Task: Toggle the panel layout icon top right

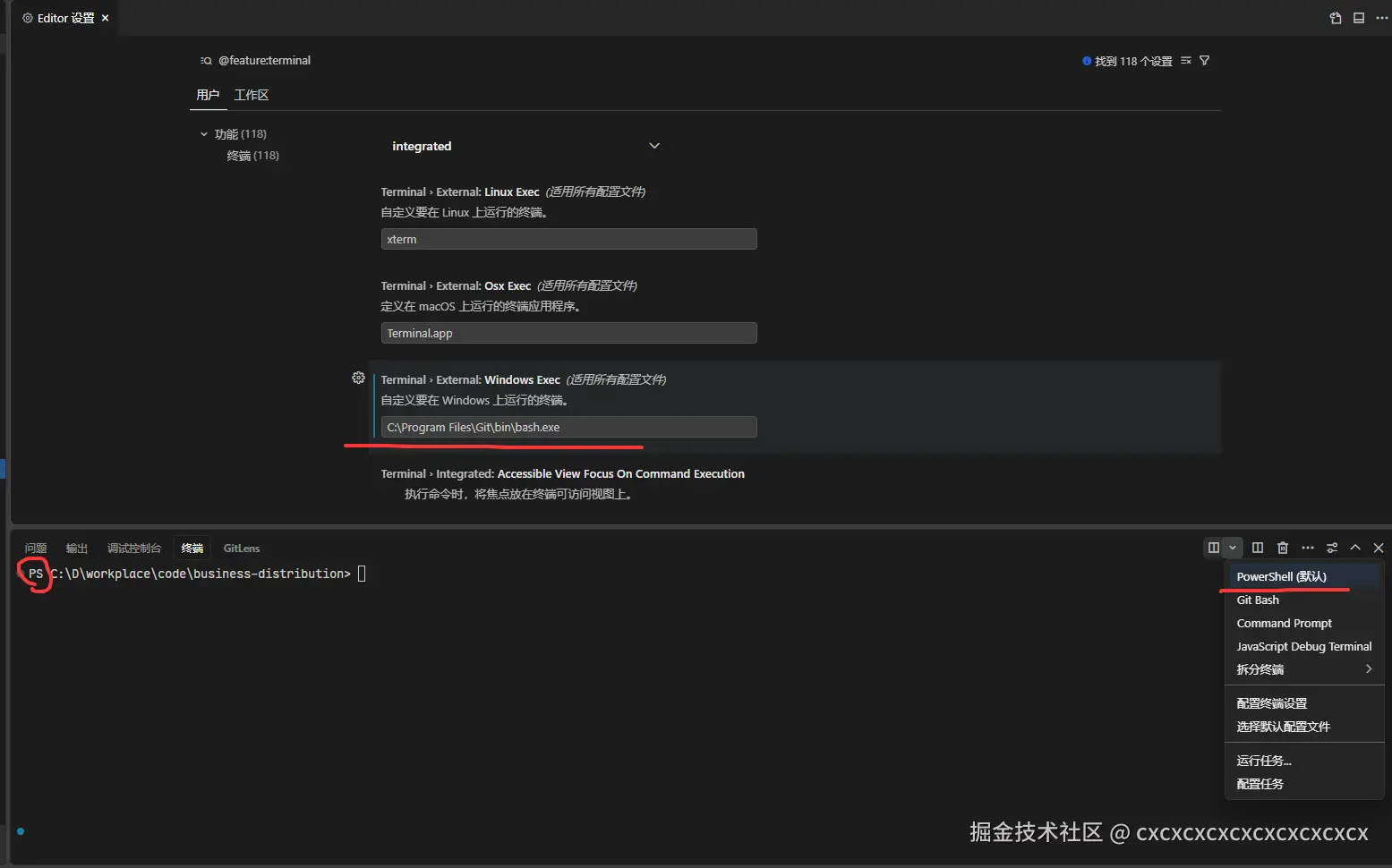Action: point(1359,18)
